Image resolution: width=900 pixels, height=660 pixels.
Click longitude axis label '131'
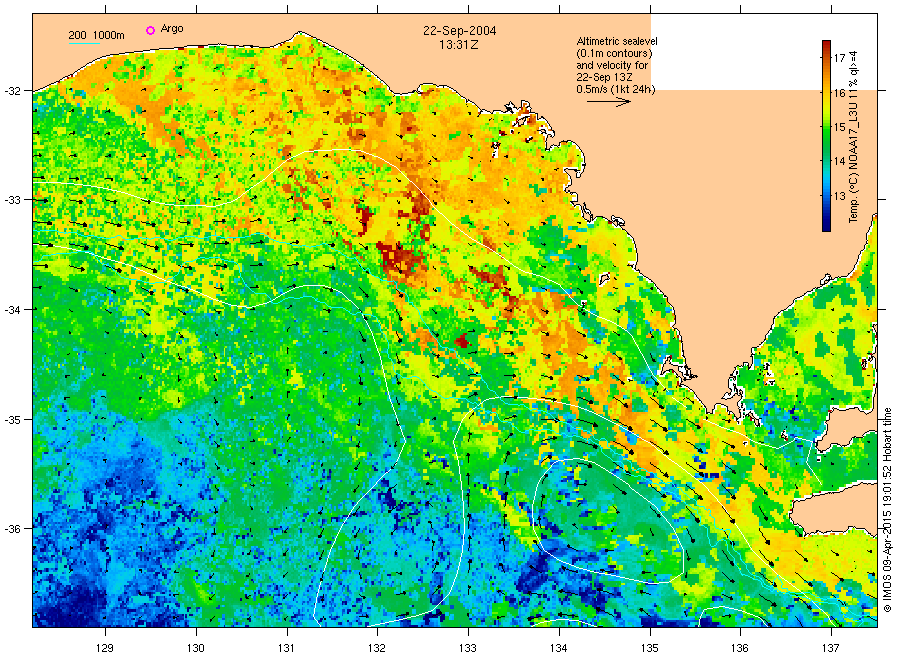coord(287,649)
